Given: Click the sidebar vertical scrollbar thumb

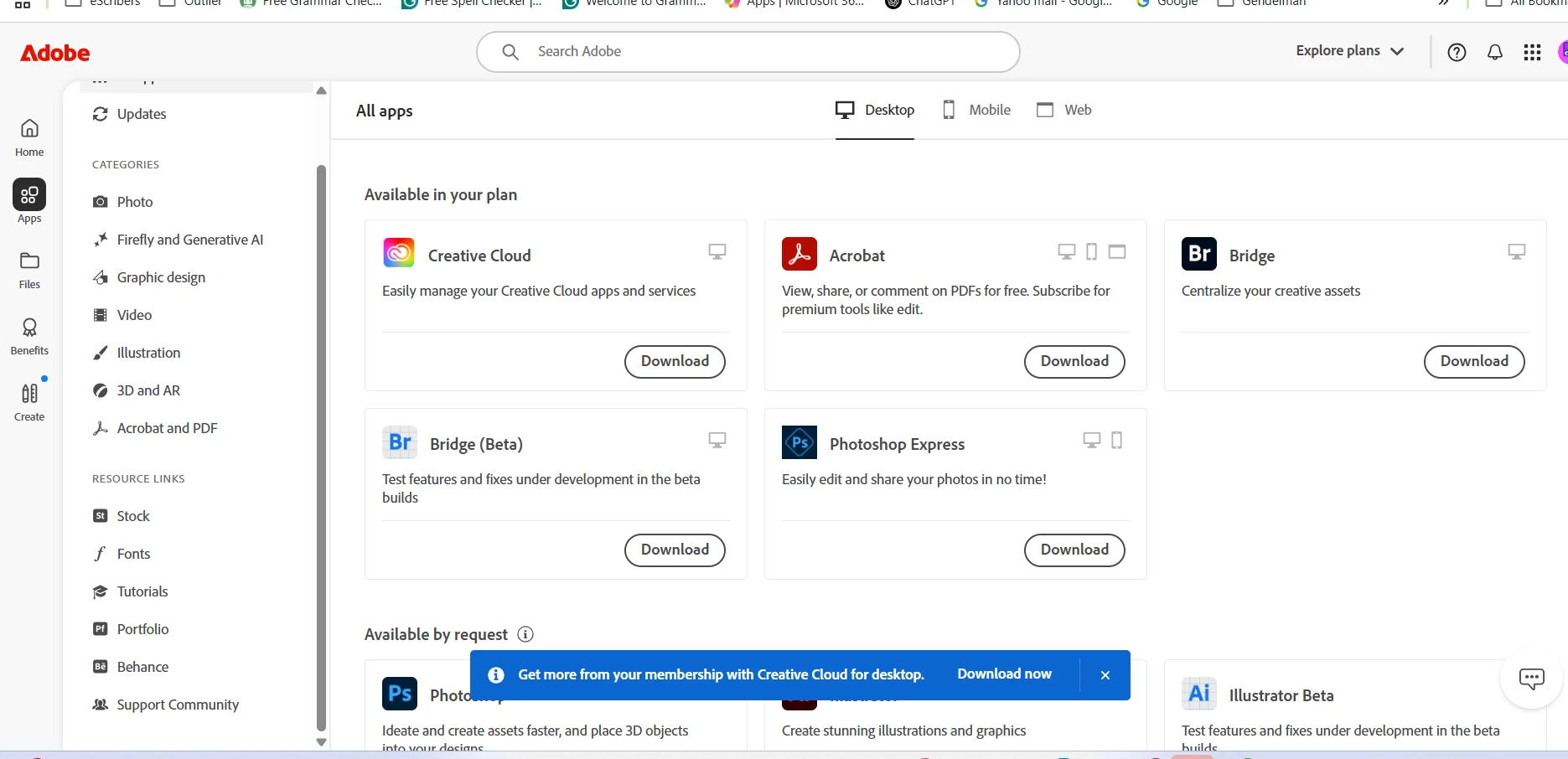Looking at the screenshot, I should [x=321, y=448].
